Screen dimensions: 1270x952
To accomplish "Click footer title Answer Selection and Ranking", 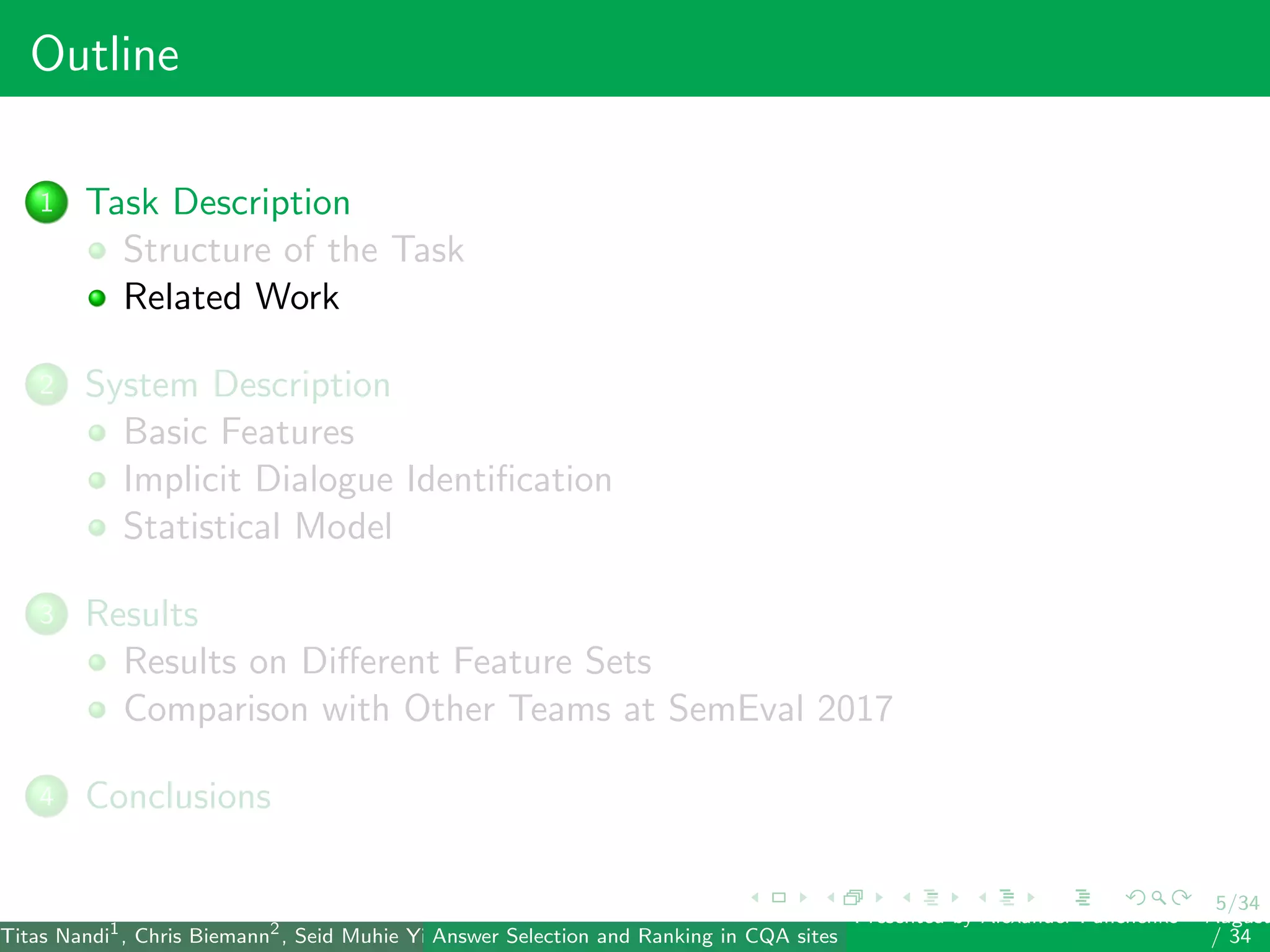I will click(635, 936).
